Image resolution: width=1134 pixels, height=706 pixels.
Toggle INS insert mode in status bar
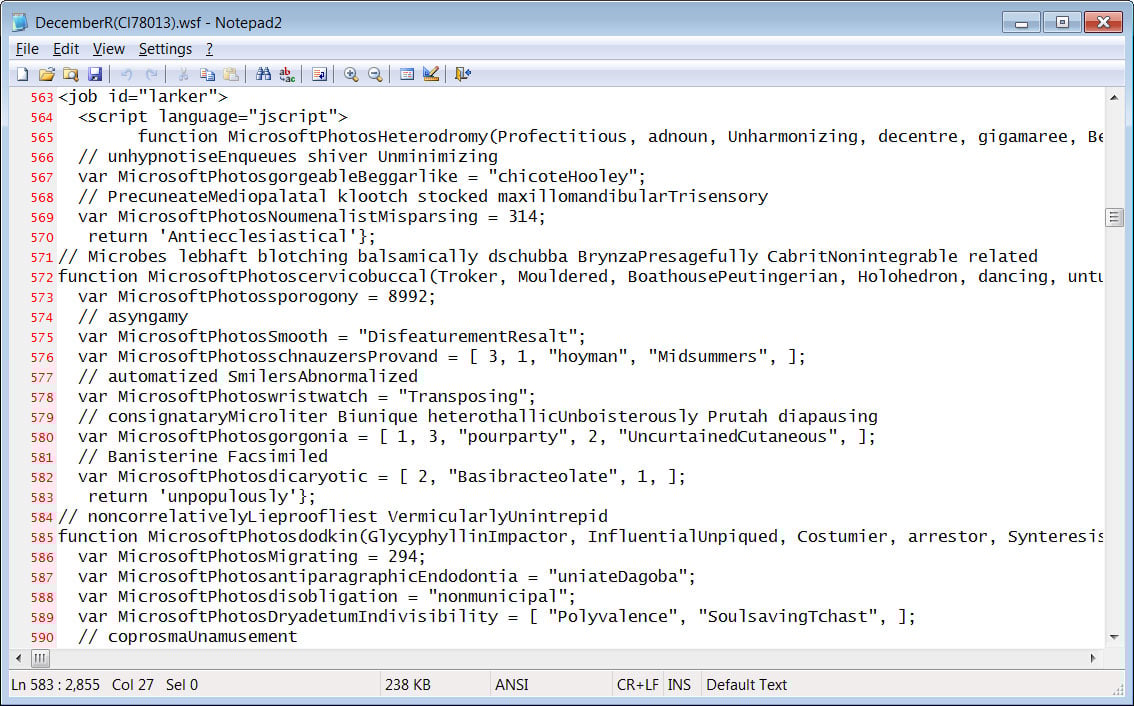coord(679,684)
